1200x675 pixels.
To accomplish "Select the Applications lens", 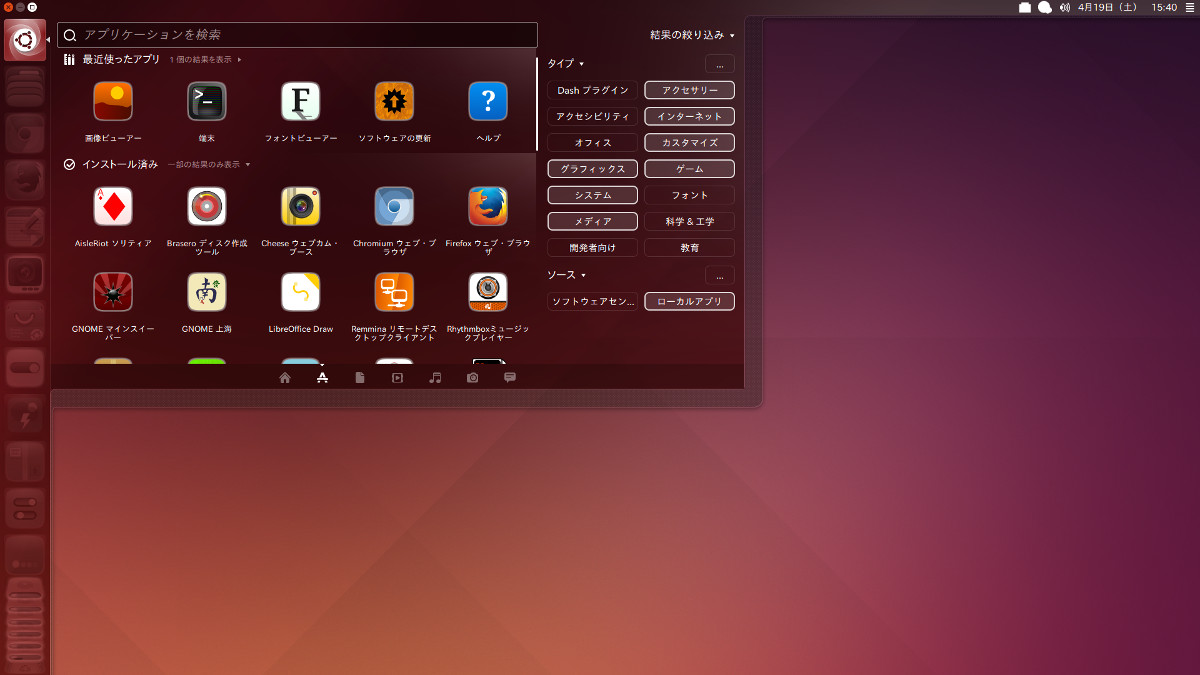I will [x=322, y=378].
